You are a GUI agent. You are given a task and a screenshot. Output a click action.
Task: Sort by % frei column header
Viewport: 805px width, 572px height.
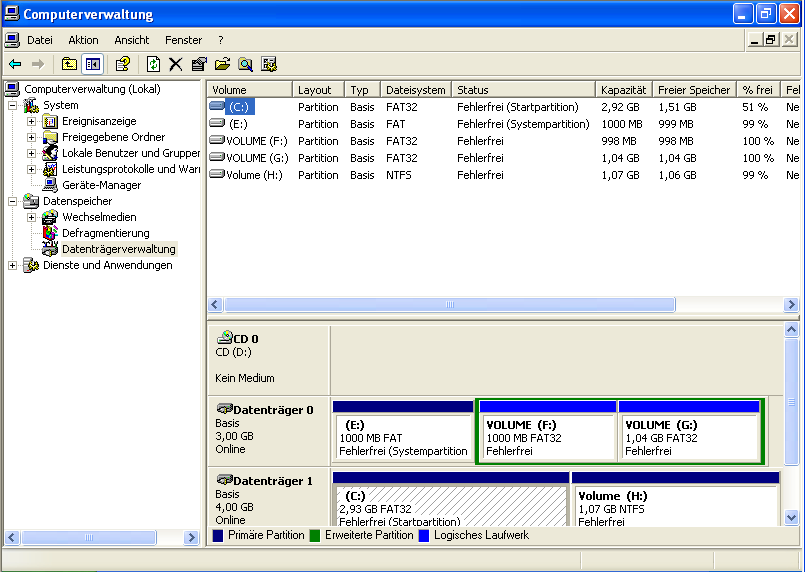(758, 90)
